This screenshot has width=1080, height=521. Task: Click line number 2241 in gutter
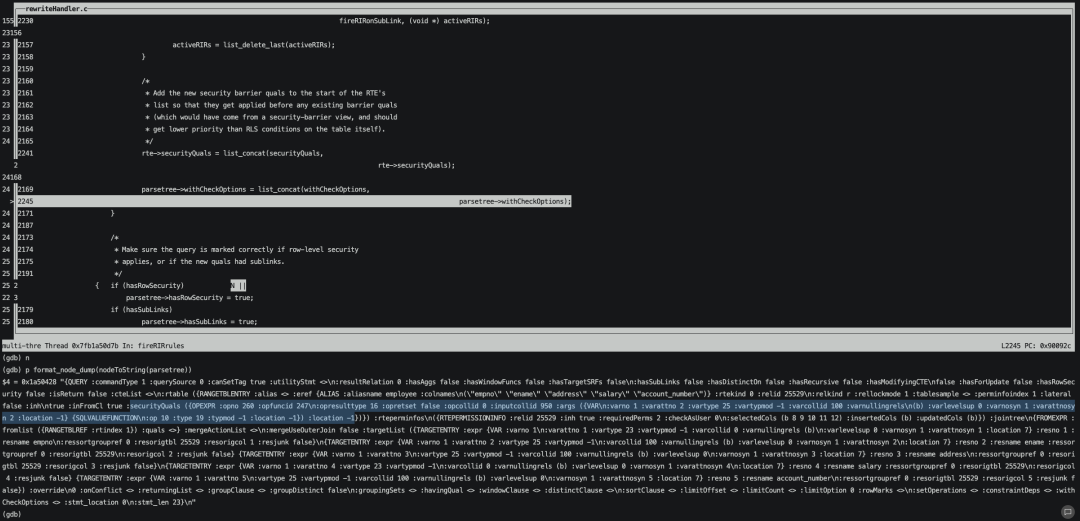point(25,153)
